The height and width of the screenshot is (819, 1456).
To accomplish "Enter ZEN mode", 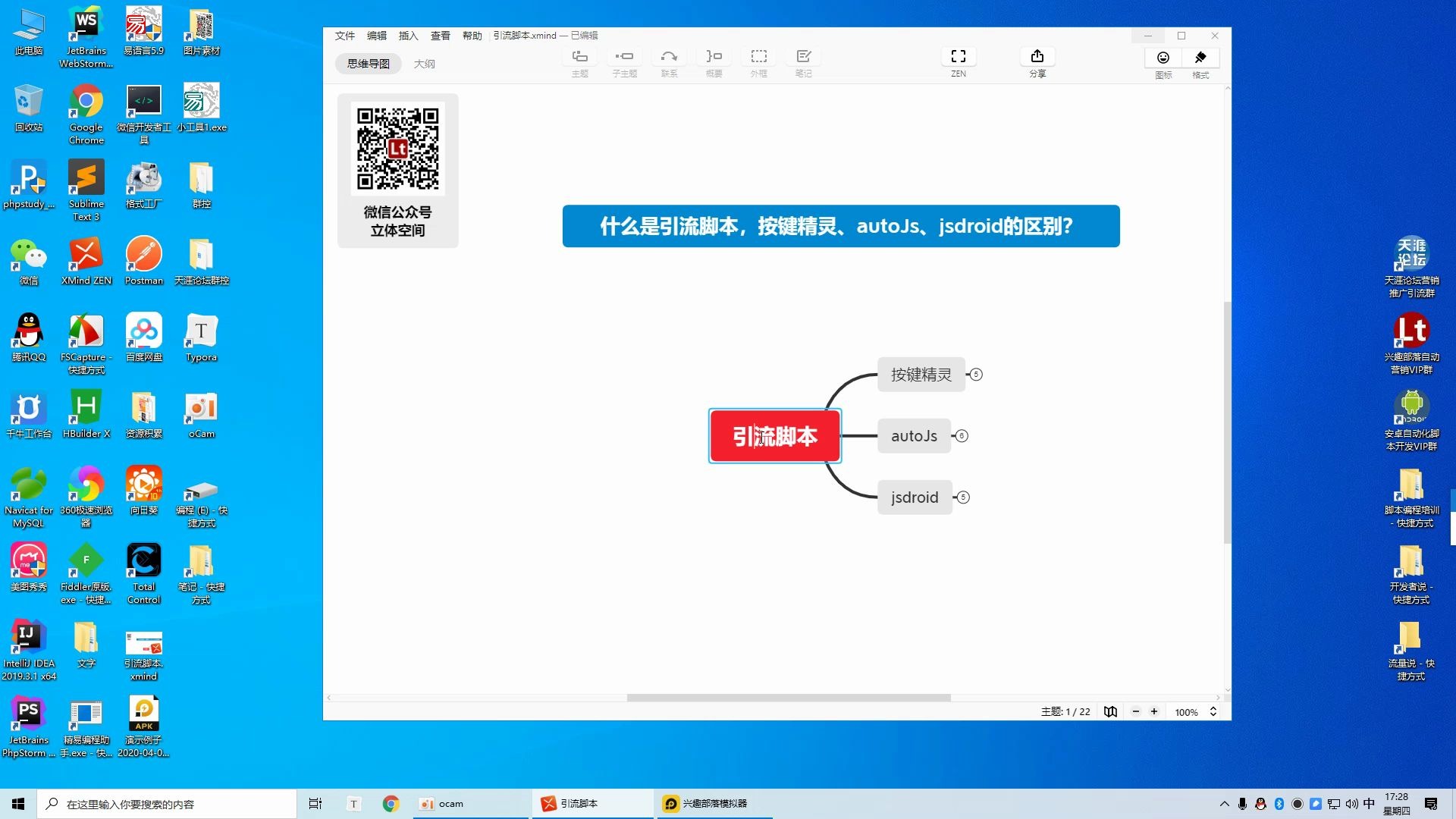I will [x=959, y=57].
